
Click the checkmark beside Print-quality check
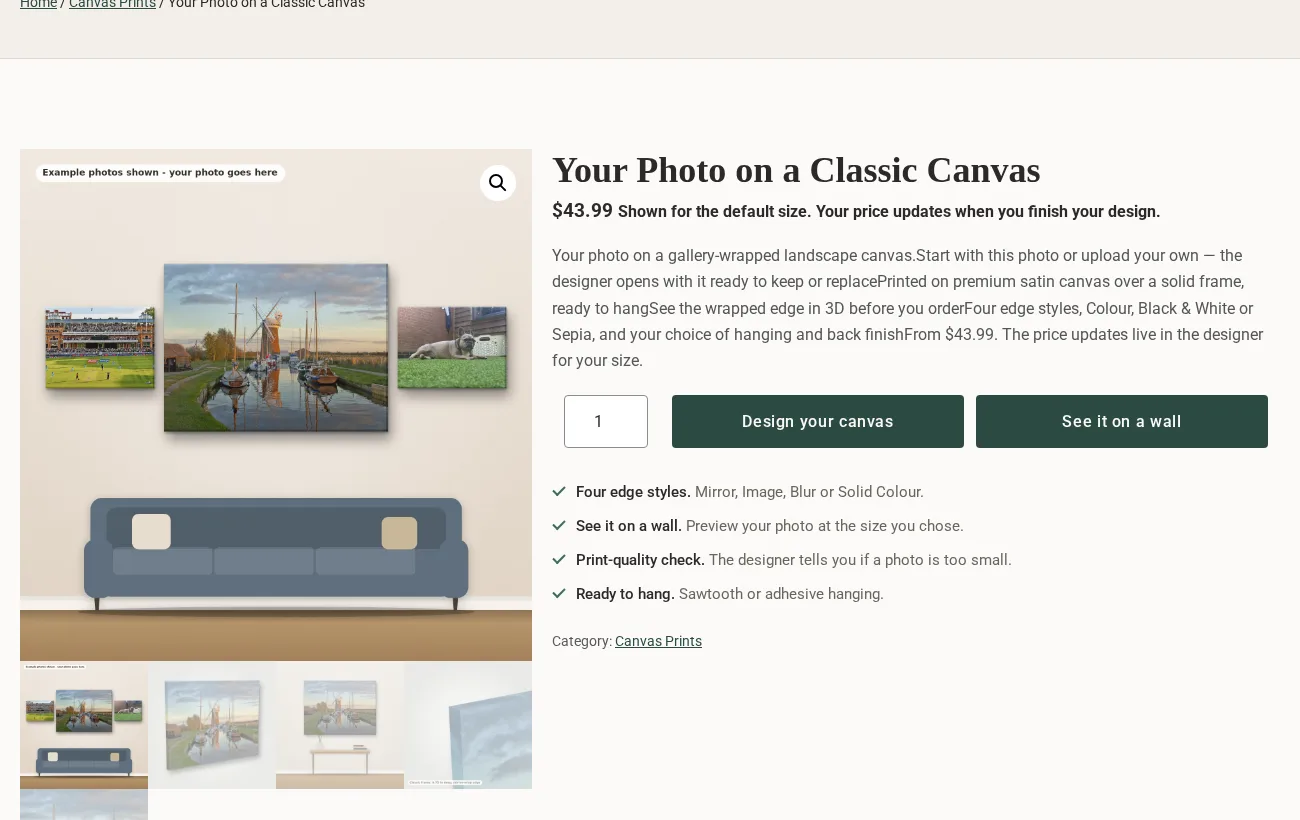click(x=559, y=559)
